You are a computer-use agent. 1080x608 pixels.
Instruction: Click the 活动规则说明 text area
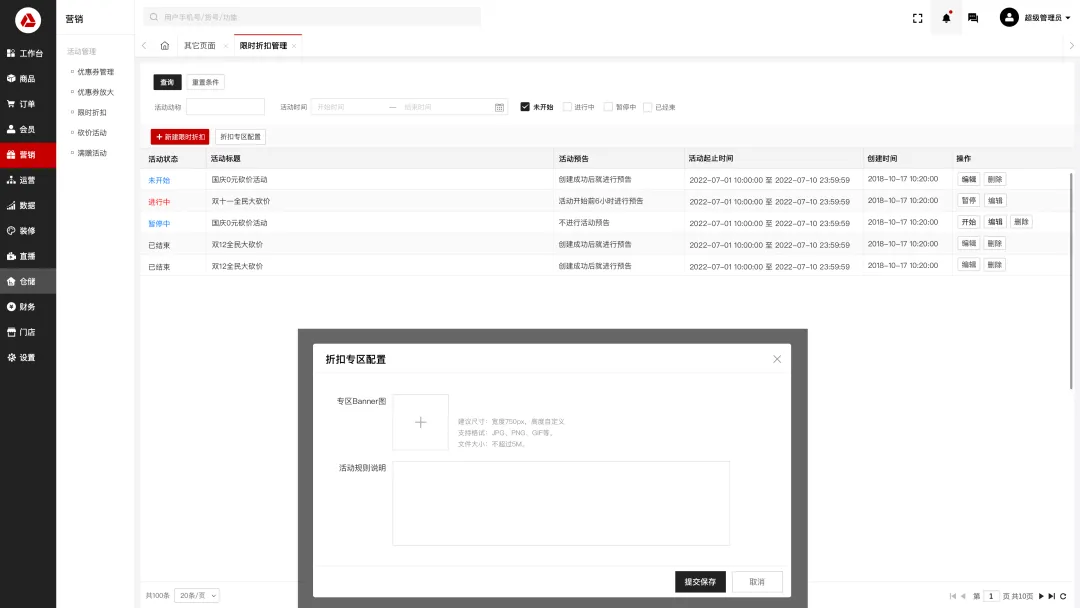click(561, 503)
